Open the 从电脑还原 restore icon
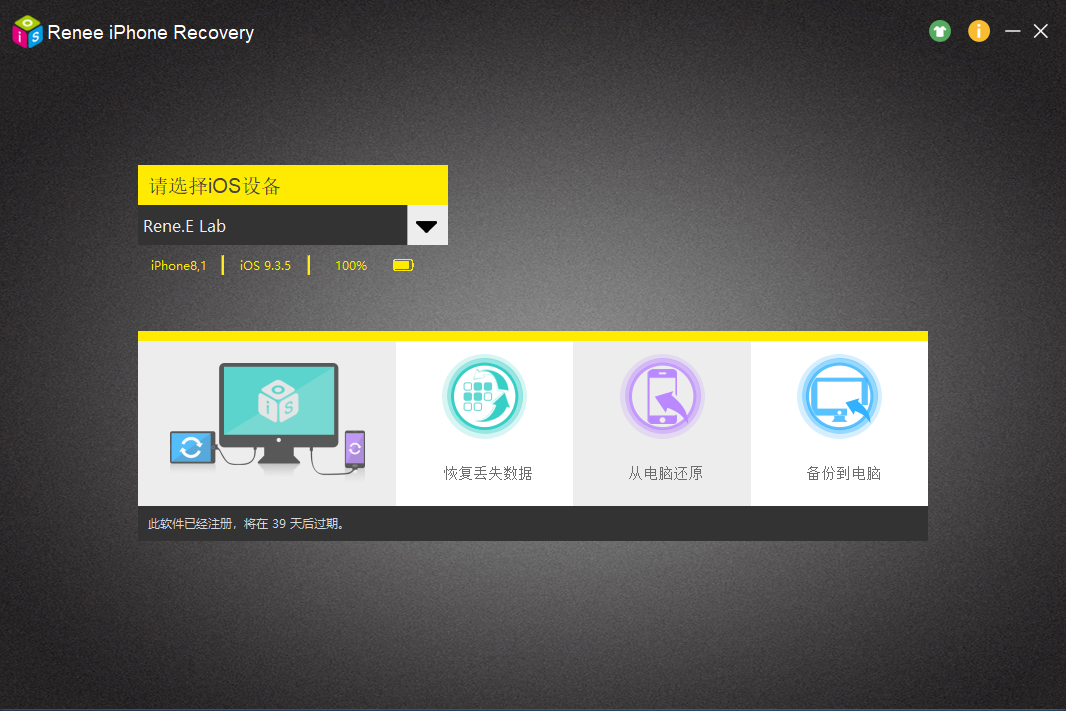The height and width of the screenshot is (711, 1066). click(662, 397)
